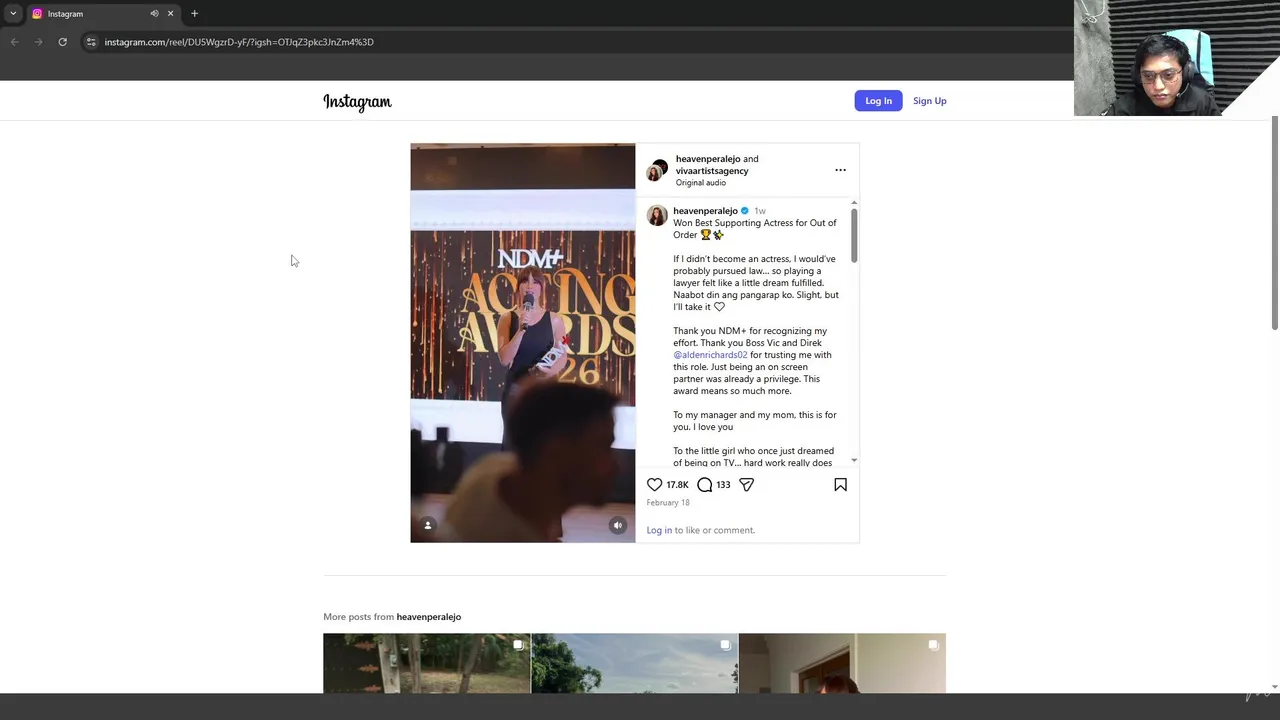Open a new browser tab
Image resolution: width=1280 pixels, height=720 pixels.
pyautogui.click(x=194, y=14)
